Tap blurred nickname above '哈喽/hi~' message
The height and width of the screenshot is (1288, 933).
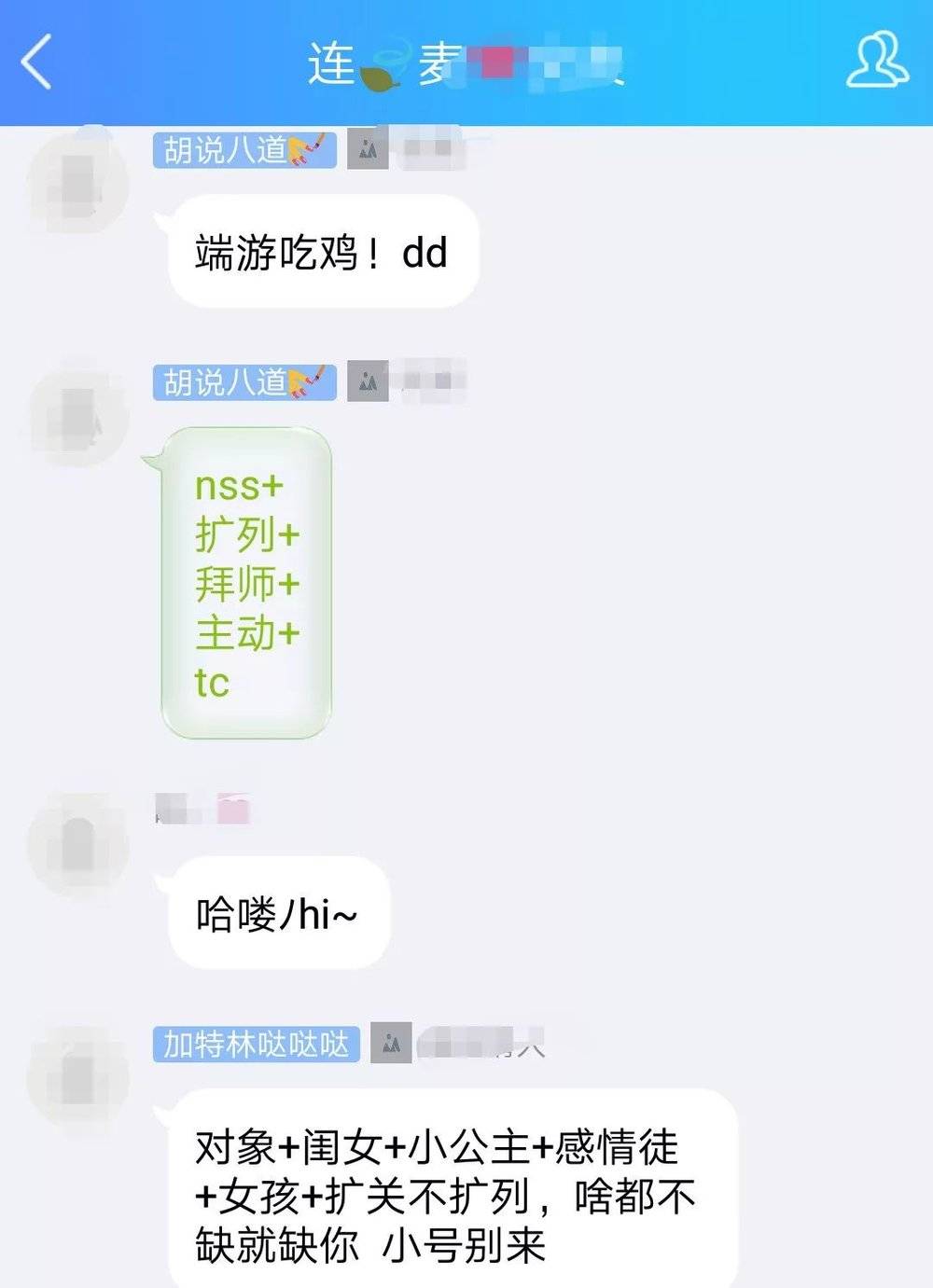click(202, 809)
